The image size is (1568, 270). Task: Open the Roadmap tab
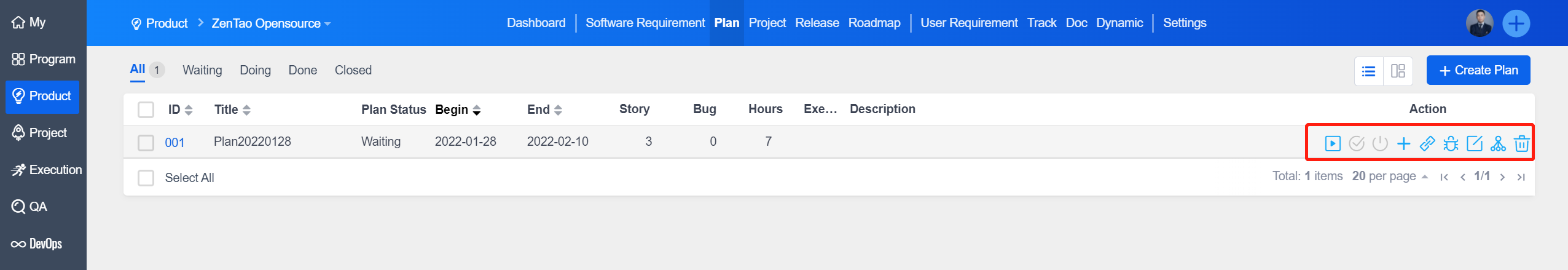tap(874, 23)
